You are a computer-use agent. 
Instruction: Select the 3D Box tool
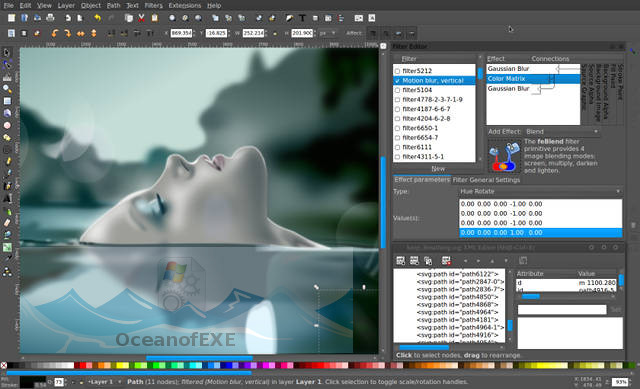tap(7, 113)
